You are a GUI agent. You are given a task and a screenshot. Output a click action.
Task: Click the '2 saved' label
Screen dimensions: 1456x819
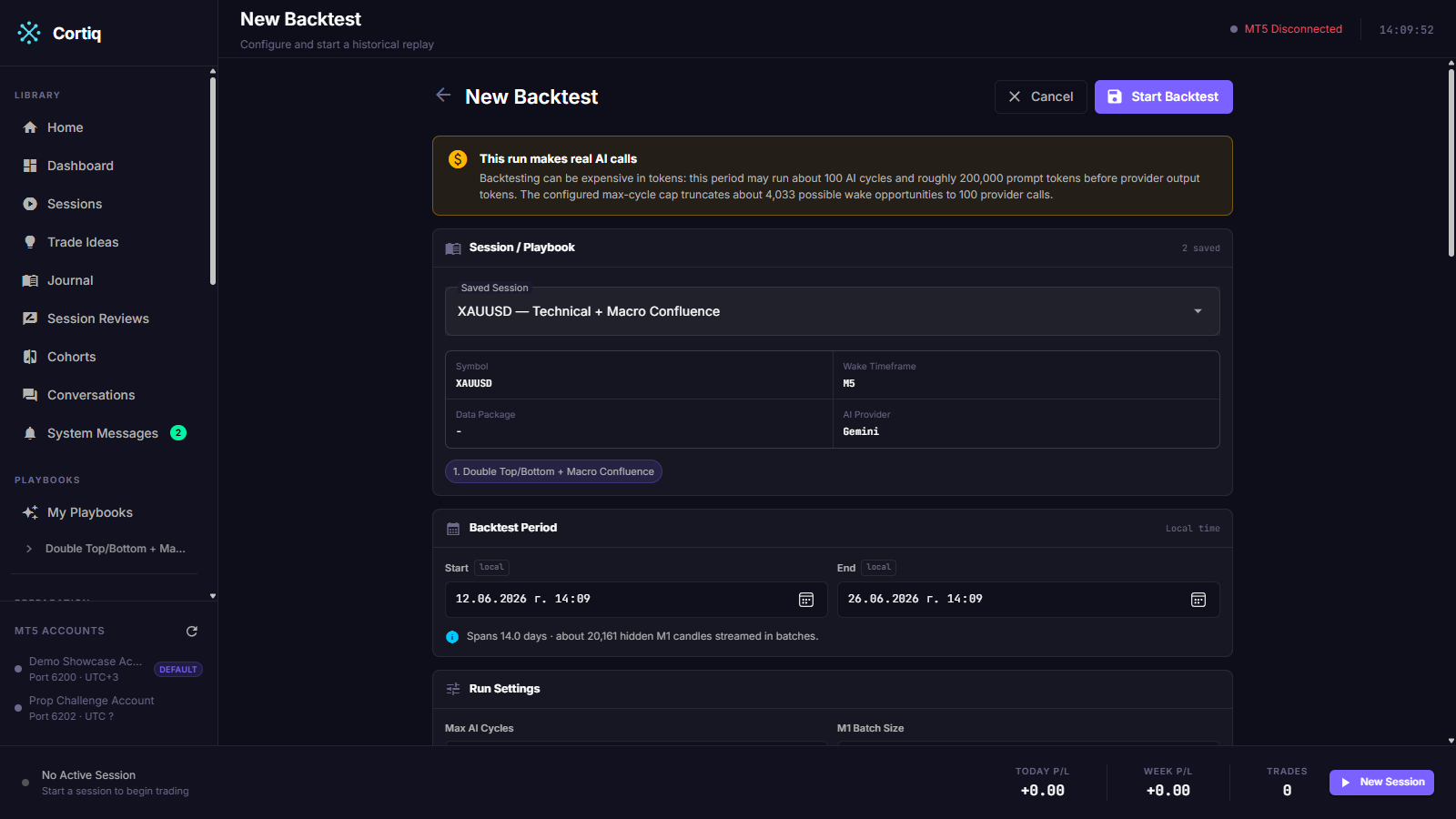1201,248
